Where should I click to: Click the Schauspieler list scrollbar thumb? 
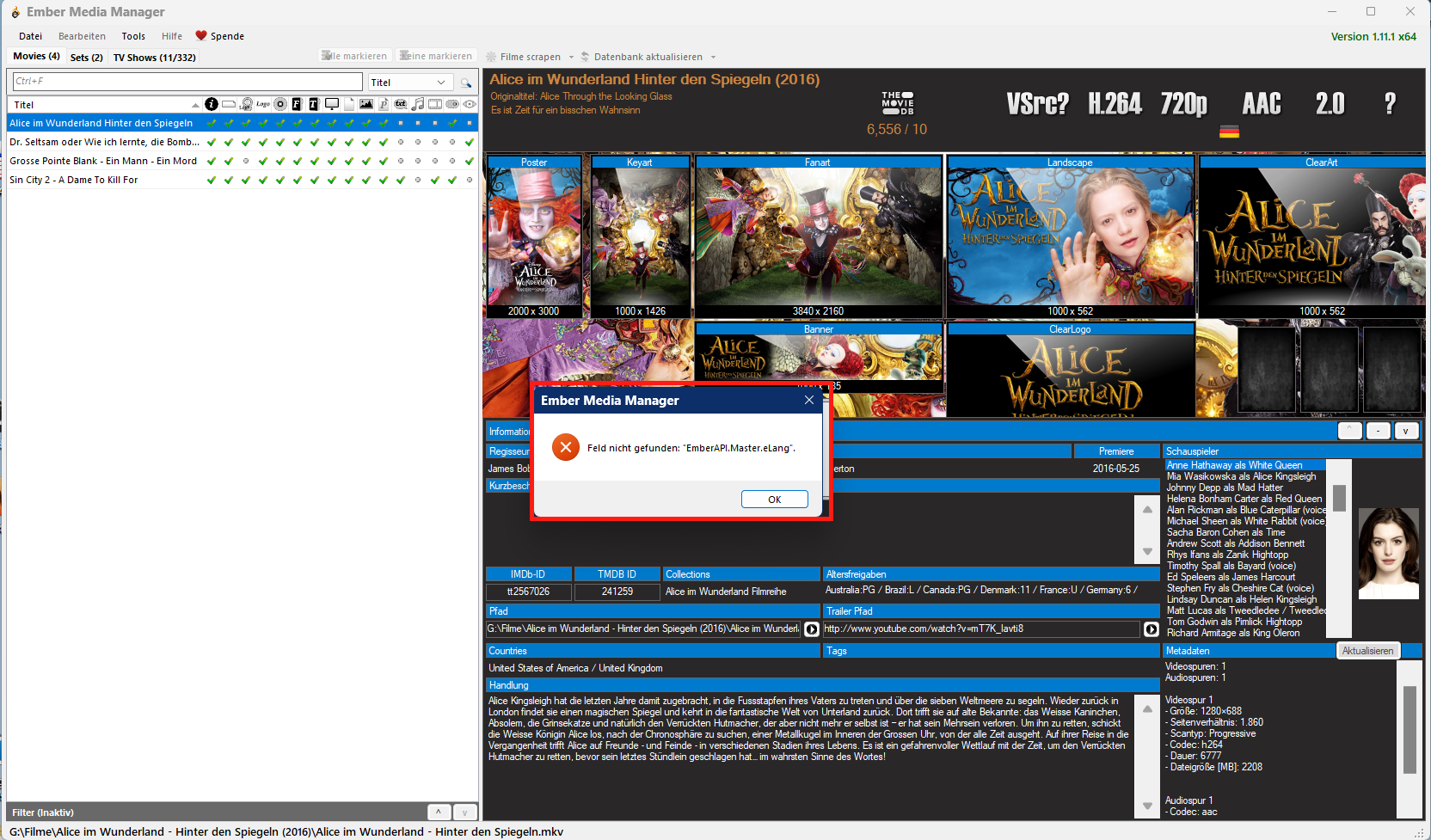(1339, 498)
